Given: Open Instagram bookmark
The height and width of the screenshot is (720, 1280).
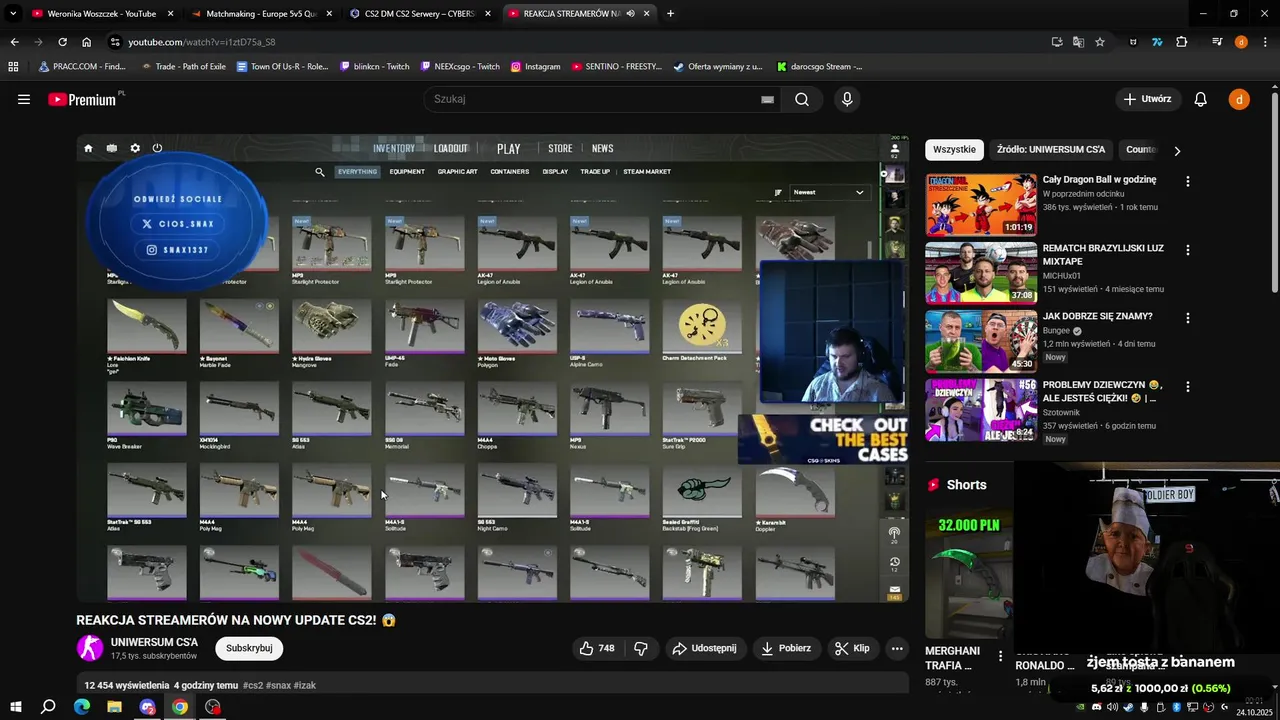Looking at the screenshot, I should (x=535, y=67).
